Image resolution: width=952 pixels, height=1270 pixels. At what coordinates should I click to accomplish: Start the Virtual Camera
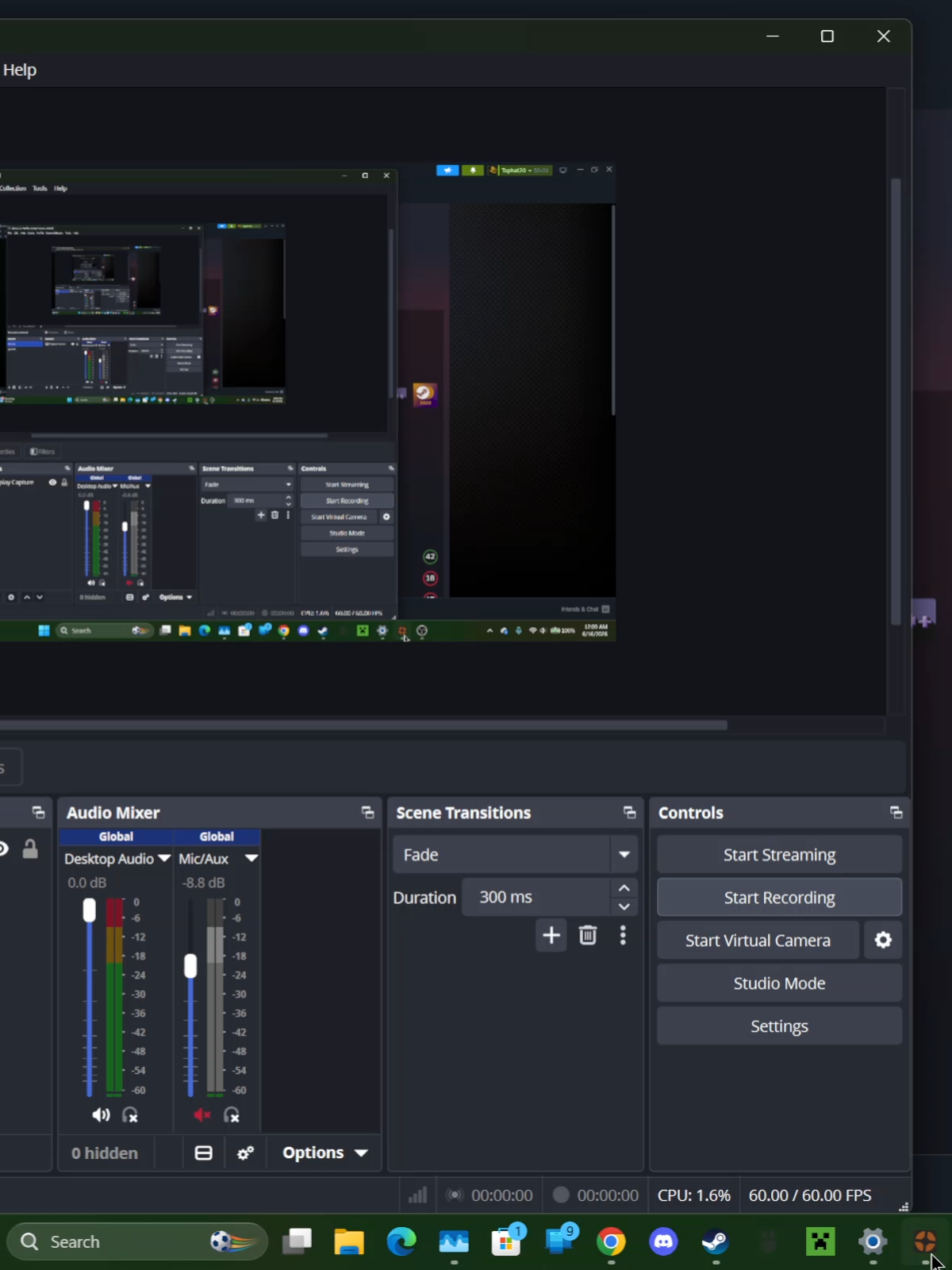click(758, 941)
